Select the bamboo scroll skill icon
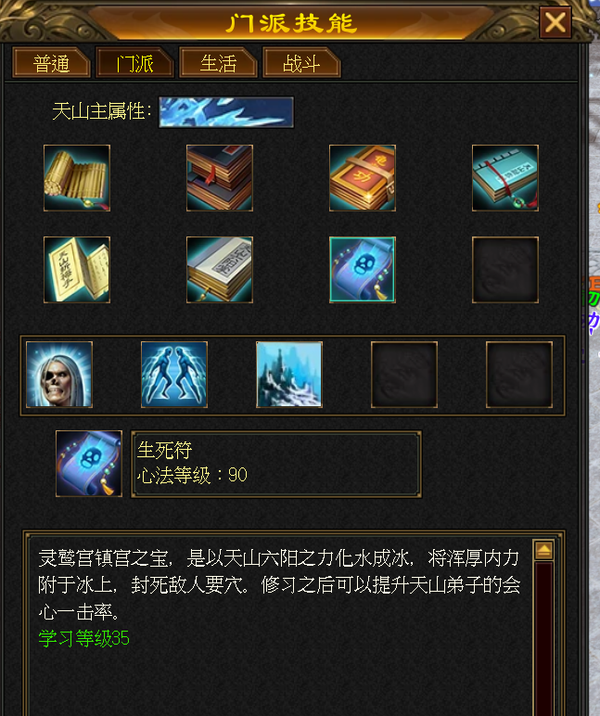This screenshot has height=716, width=600. click(77, 178)
